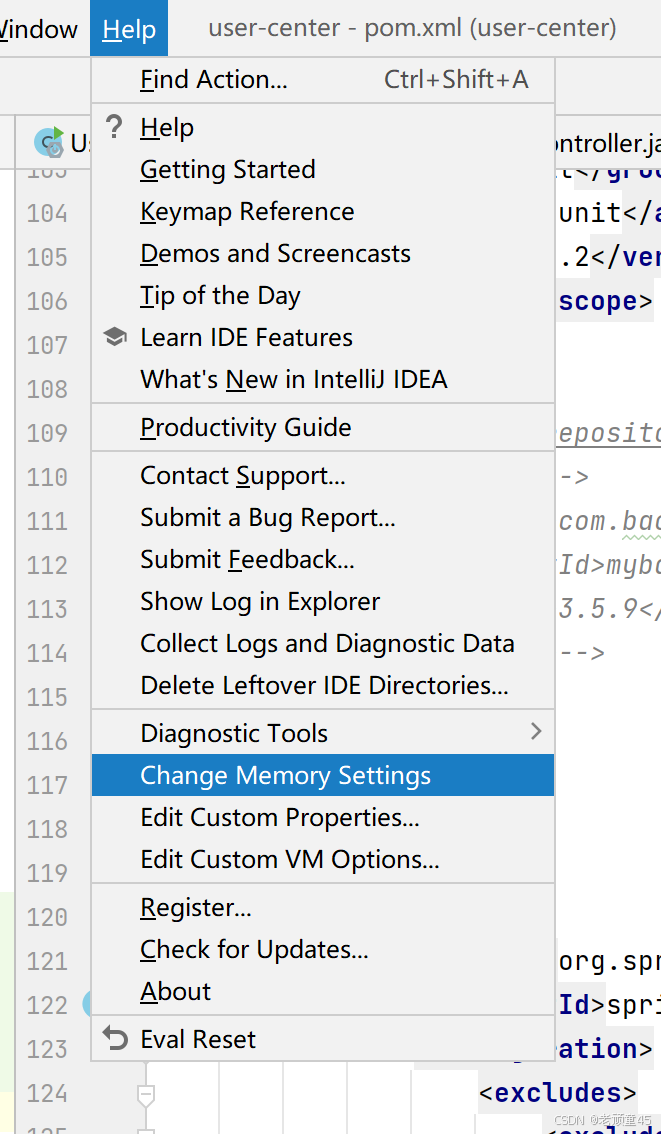Select Submit a Bug Report
Viewport: 661px width, 1134px height.
tap(268, 518)
